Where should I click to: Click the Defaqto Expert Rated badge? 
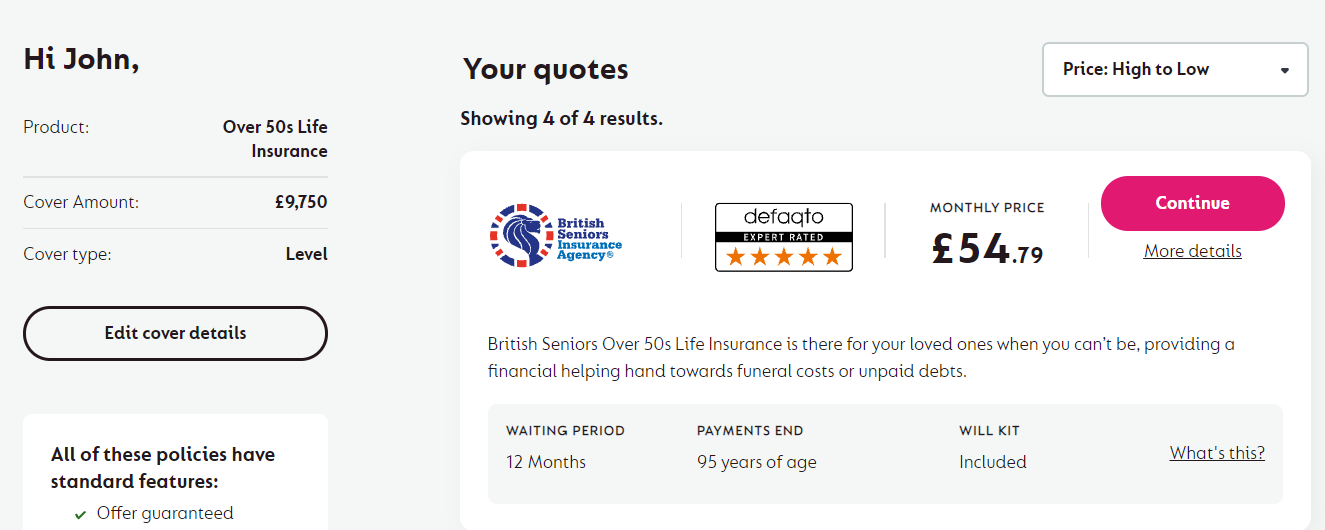784,237
